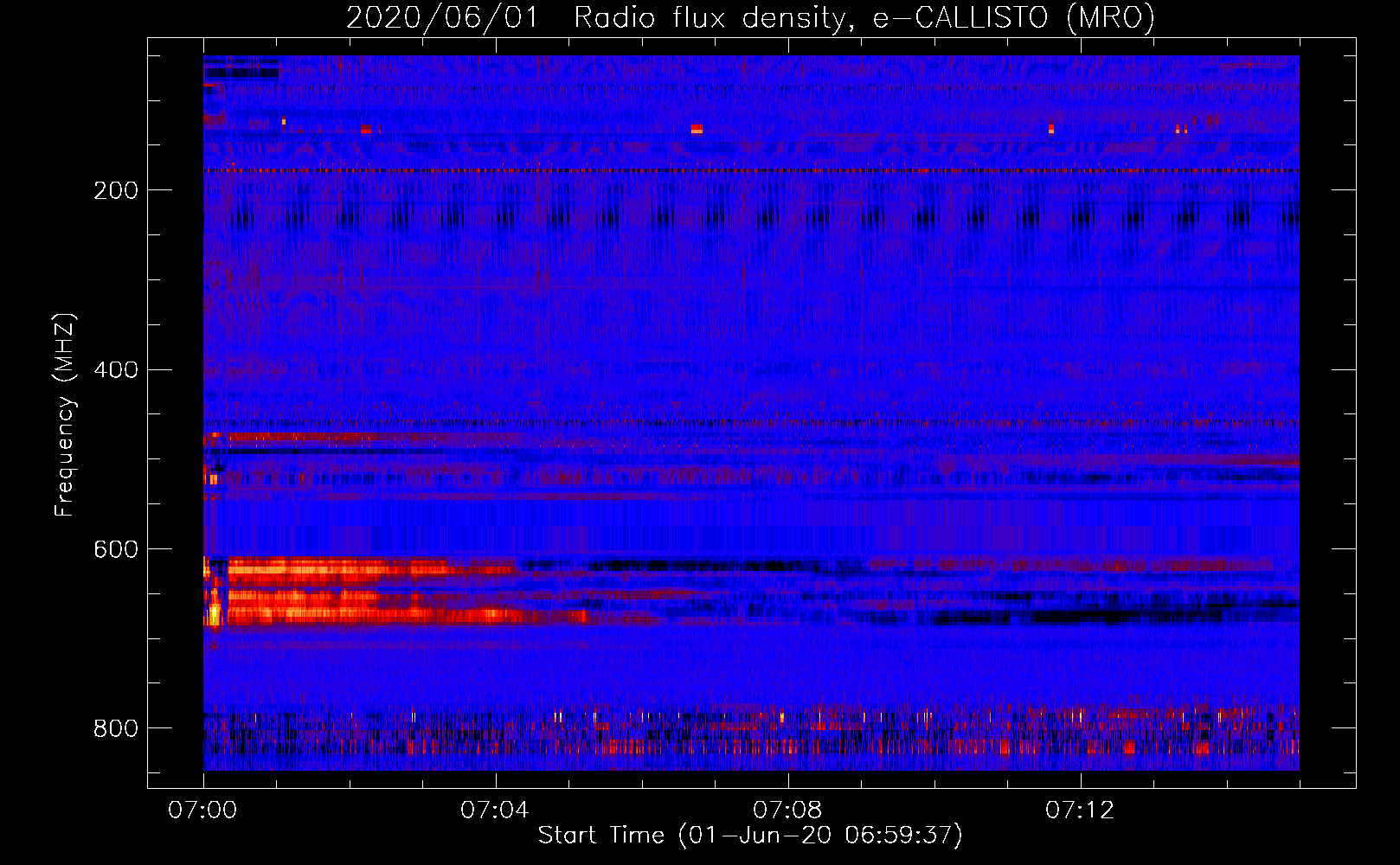Click the 'Frequency (MHZ)' axis label
Image resolution: width=1400 pixels, height=865 pixels.
[x=64, y=414]
